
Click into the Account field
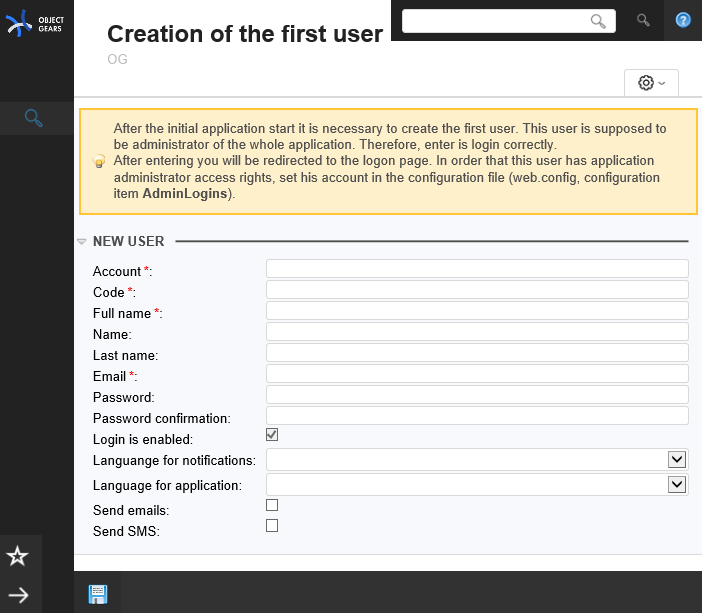(x=477, y=268)
